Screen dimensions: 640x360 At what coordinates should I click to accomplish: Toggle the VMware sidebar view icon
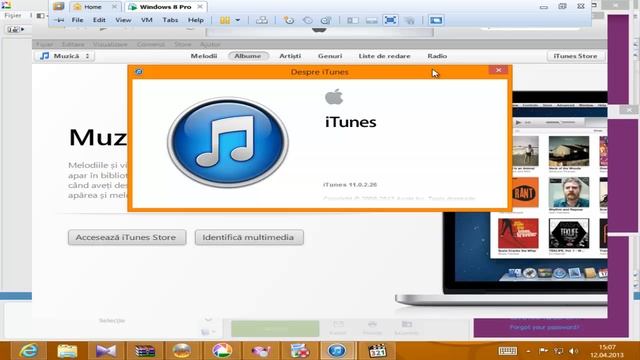pos(353,20)
